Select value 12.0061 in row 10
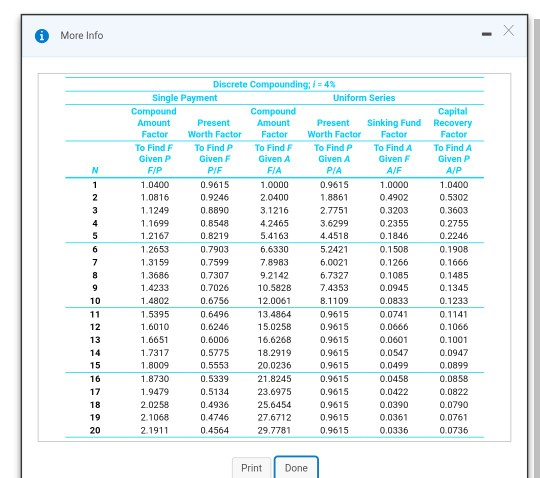This screenshot has height=478, width=540. (274, 301)
